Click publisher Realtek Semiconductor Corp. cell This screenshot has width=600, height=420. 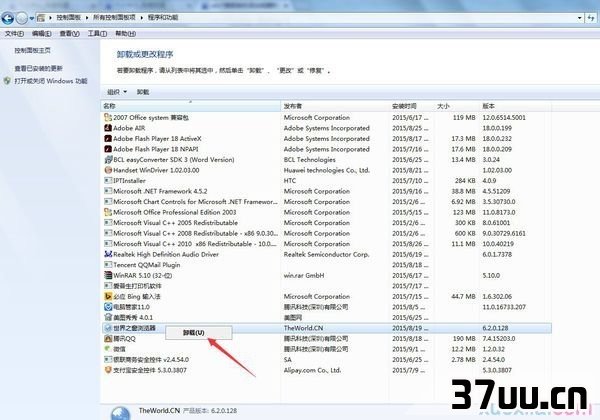click(326, 254)
